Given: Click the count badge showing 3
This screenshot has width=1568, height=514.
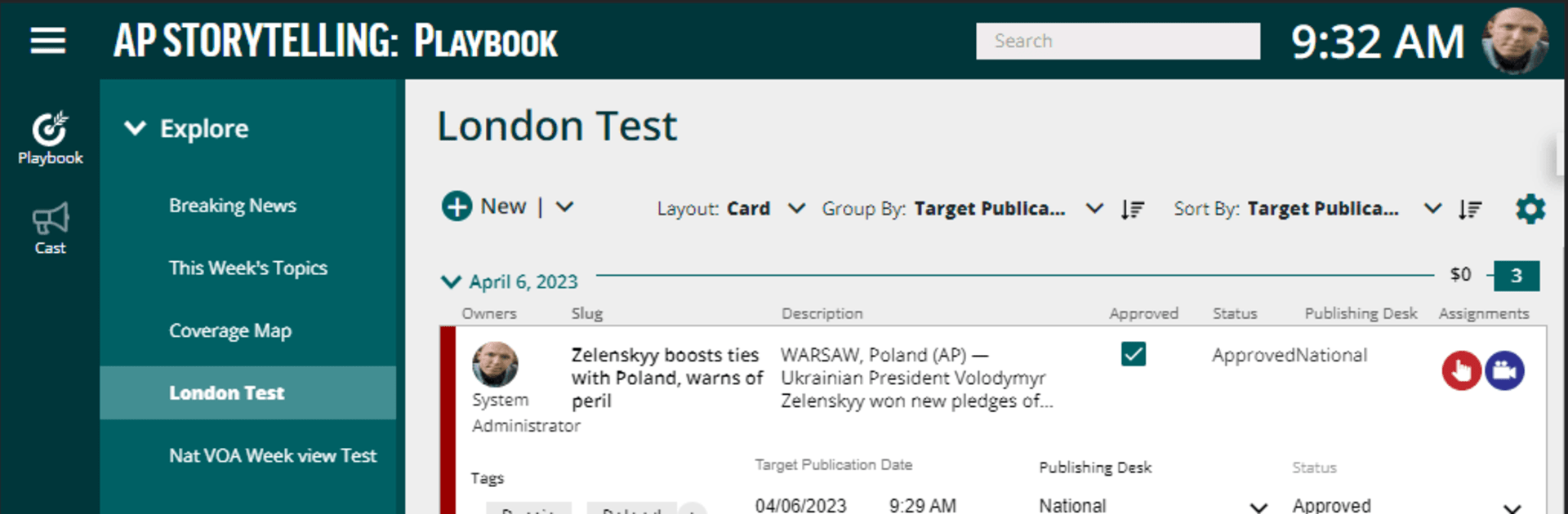Looking at the screenshot, I should pos(1517,276).
